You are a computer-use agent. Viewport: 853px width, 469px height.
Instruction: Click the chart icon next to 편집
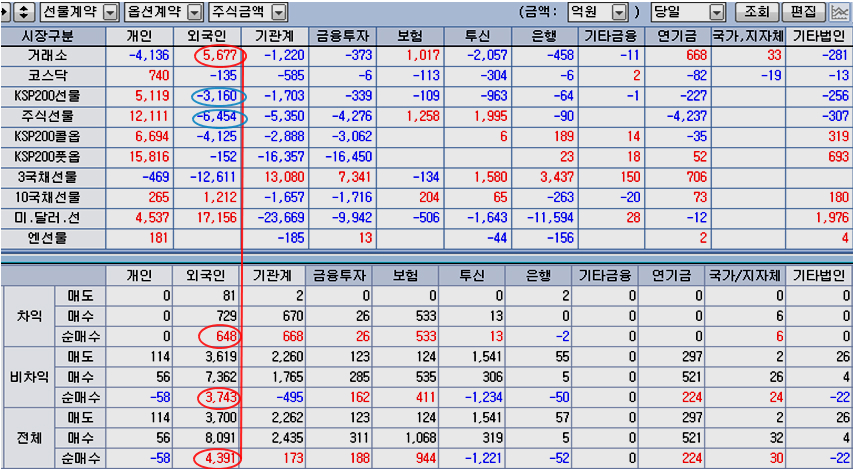pos(841,12)
